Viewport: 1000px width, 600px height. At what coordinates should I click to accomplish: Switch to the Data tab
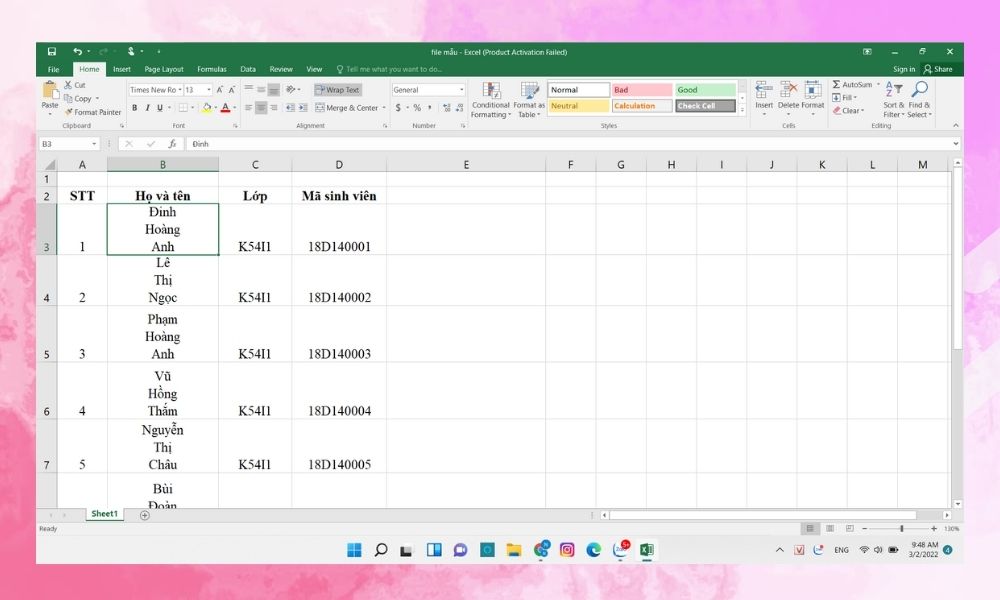(248, 69)
